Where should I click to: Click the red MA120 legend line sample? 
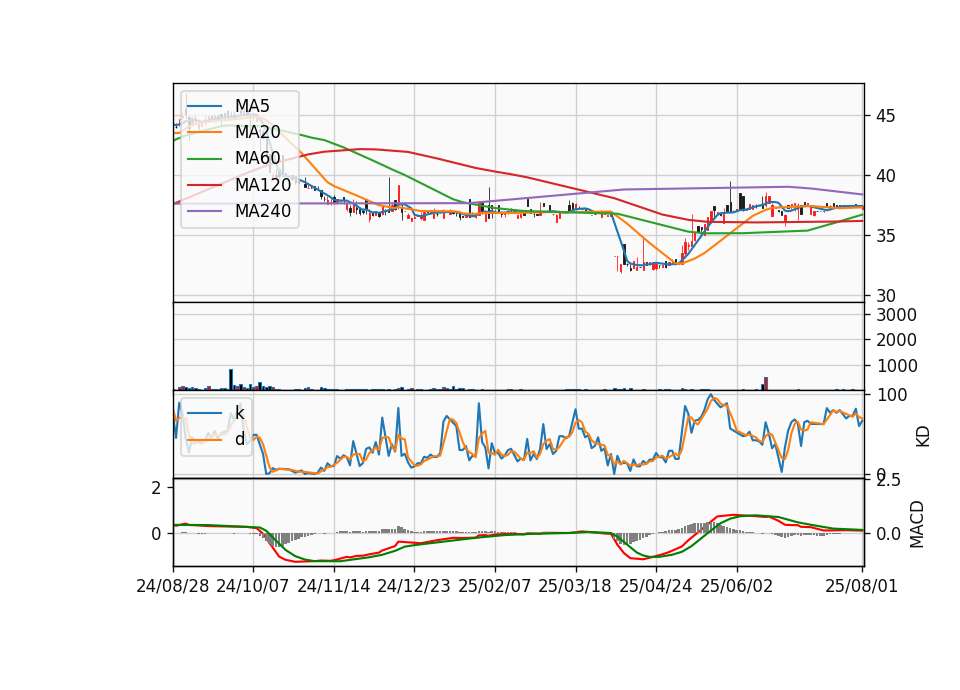coord(204,185)
